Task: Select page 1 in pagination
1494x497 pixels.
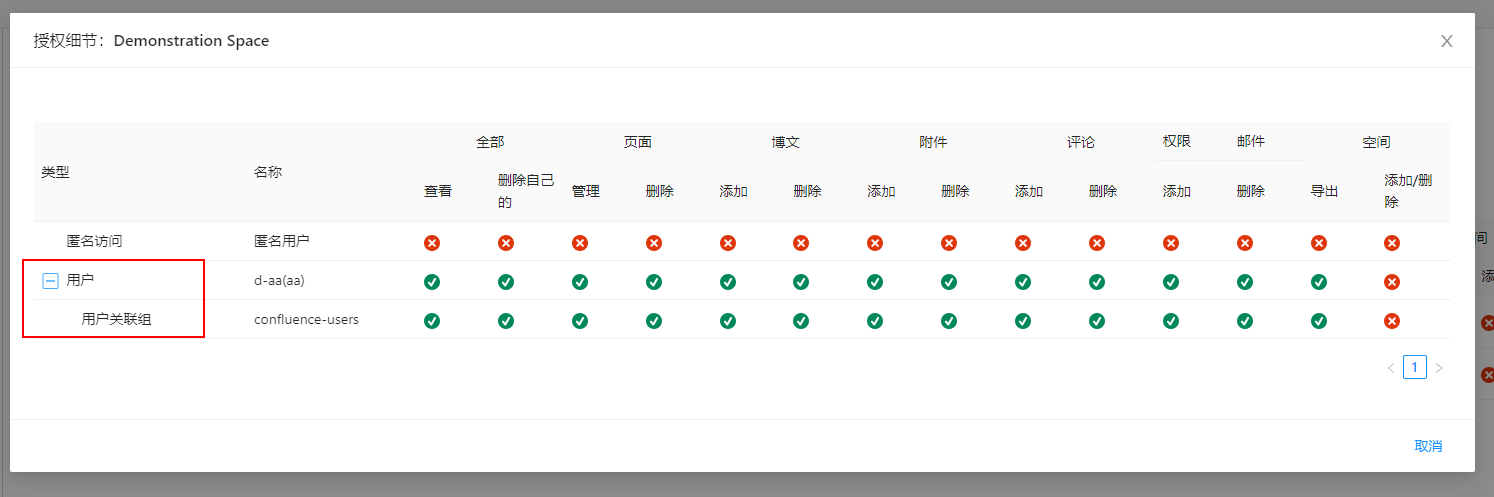Action: pos(1414,368)
